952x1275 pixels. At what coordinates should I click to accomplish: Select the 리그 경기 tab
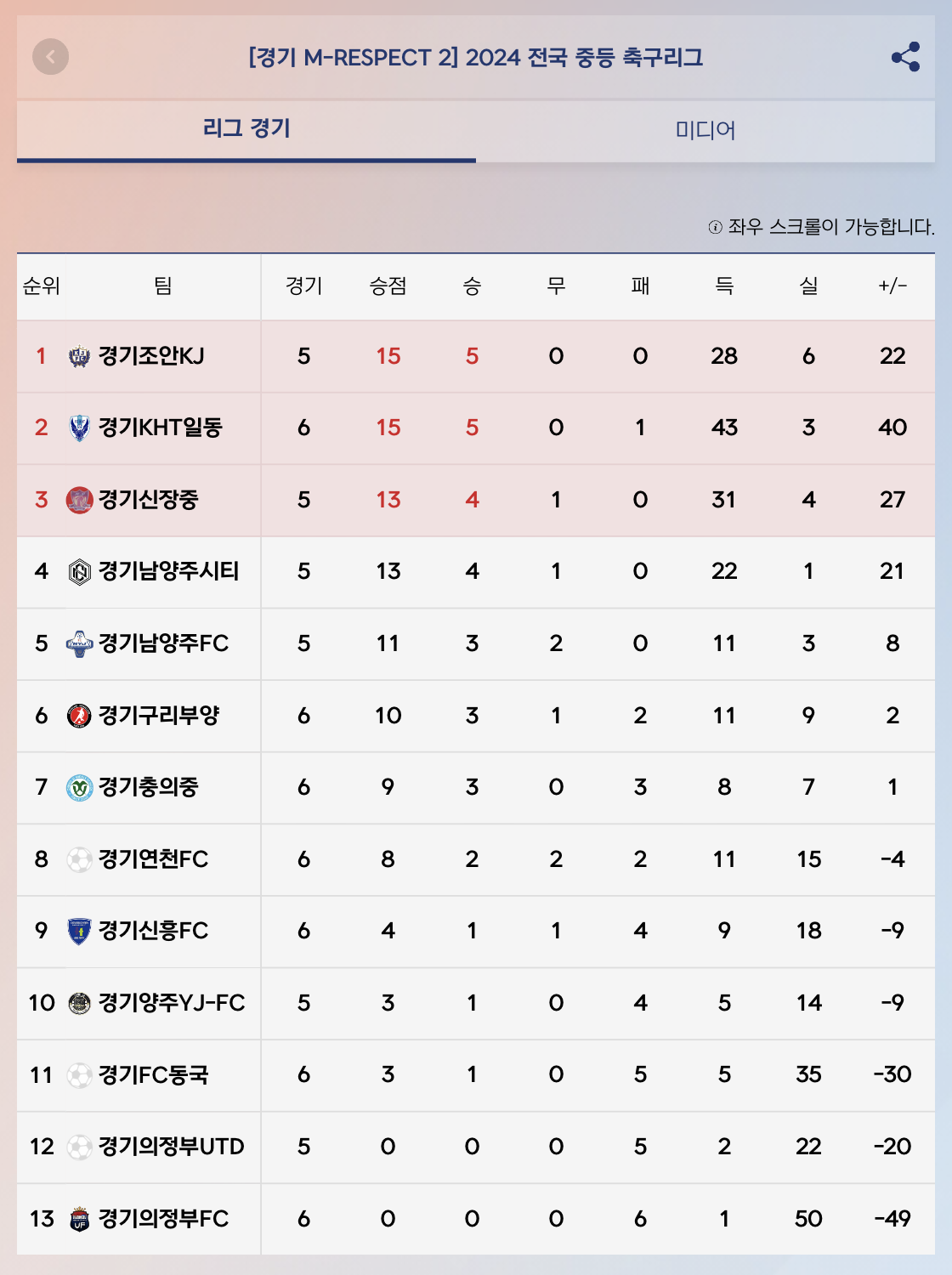(246, 129)
